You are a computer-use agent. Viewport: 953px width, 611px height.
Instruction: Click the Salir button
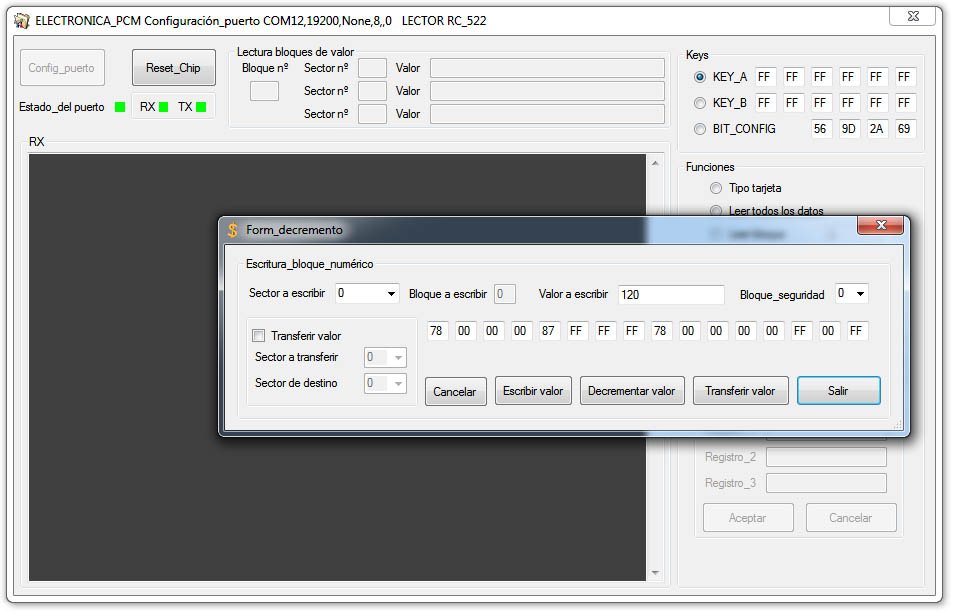[838, 391]
